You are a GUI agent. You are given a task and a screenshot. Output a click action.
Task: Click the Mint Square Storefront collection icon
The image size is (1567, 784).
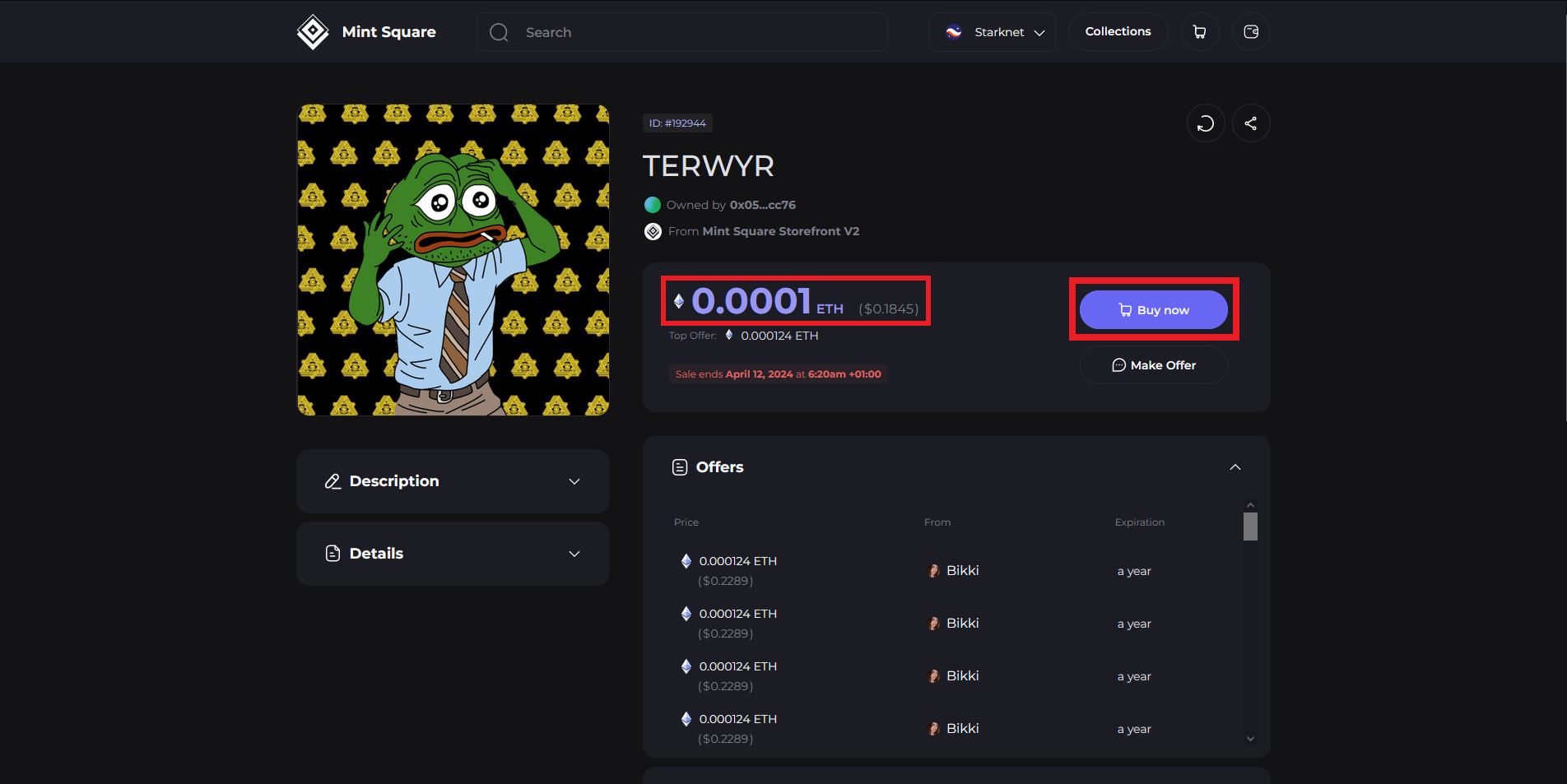[x=653, y=231]
